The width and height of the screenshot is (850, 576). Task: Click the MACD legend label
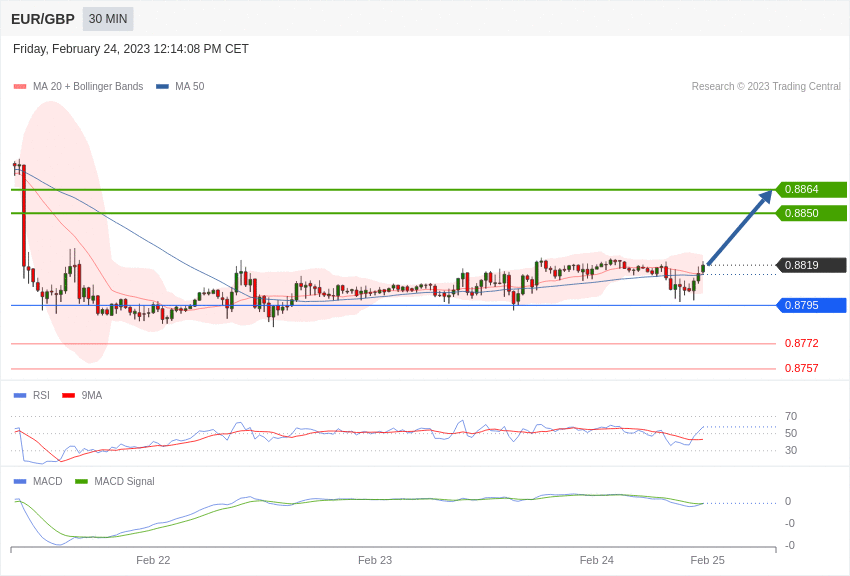coord(48,481)
